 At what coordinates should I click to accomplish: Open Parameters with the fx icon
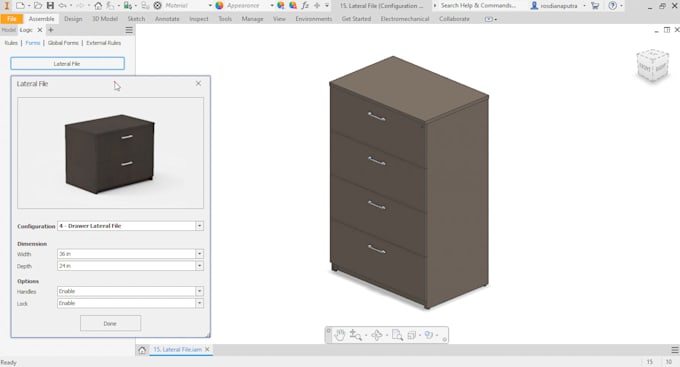(305, 6)
